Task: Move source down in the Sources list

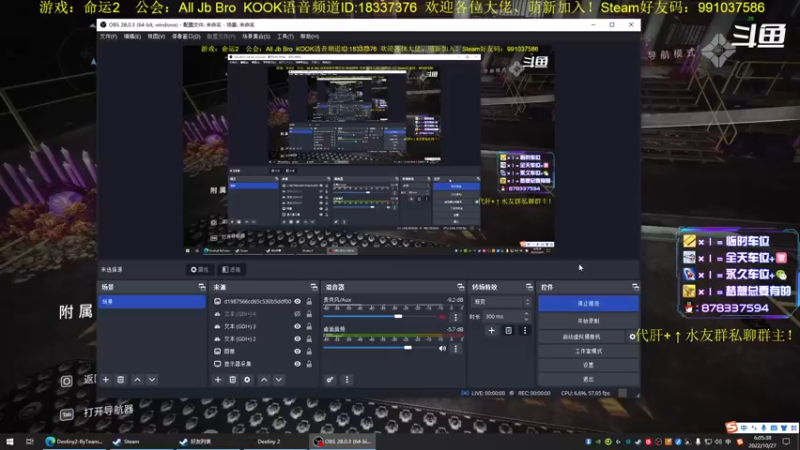Action: [x=279, y=380]
